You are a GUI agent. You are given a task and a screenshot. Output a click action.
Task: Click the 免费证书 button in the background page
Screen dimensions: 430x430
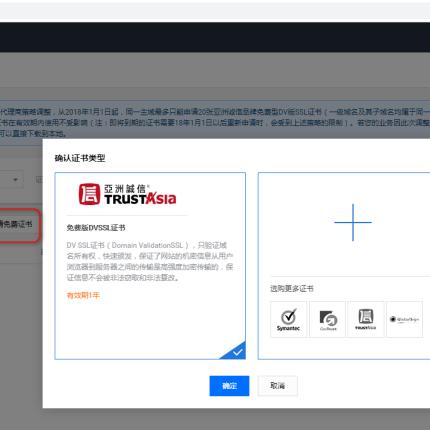pyautogui.click(x=19, y=225)
